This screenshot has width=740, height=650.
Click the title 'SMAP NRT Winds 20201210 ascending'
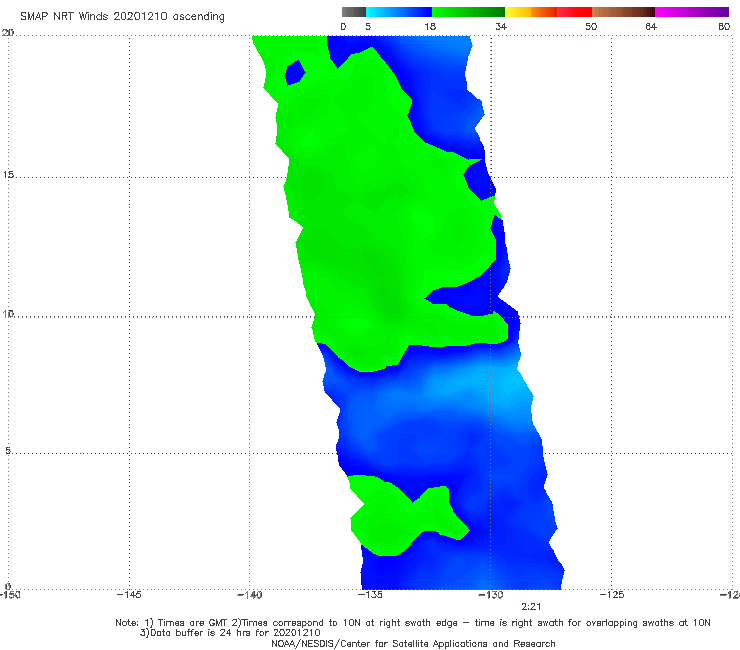tap(122, 17)
